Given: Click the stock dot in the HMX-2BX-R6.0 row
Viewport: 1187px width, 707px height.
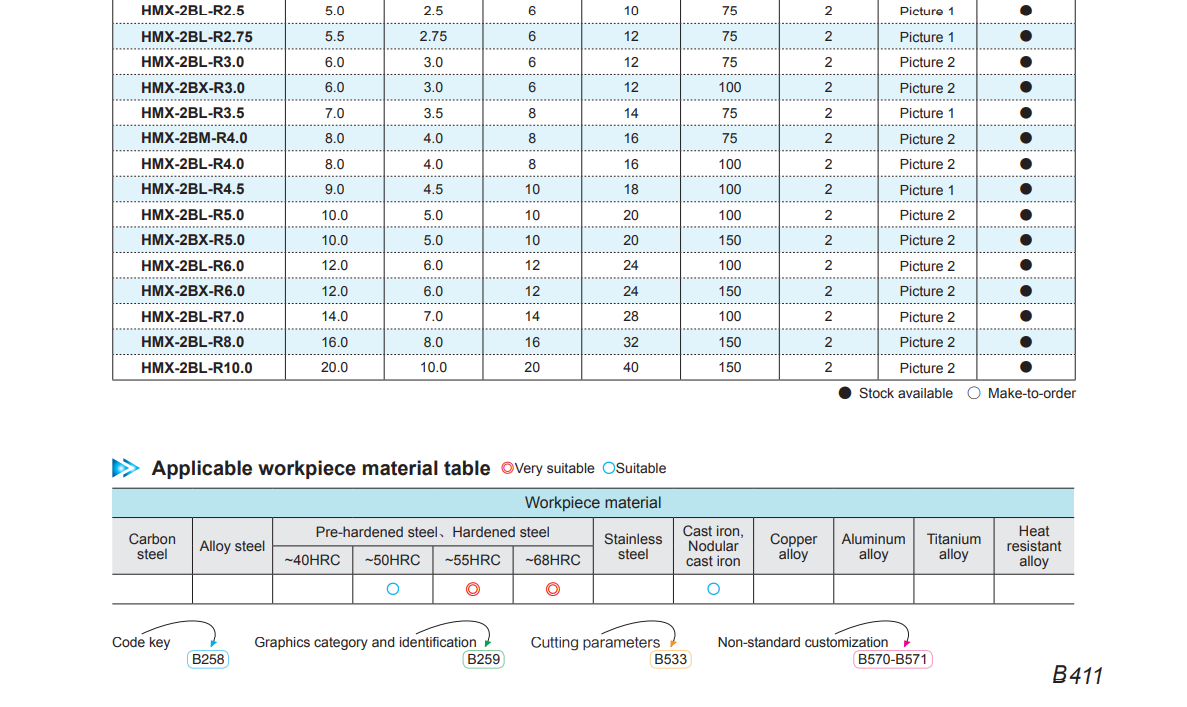Looking at the screenshot, I should tap(1025, 291).
